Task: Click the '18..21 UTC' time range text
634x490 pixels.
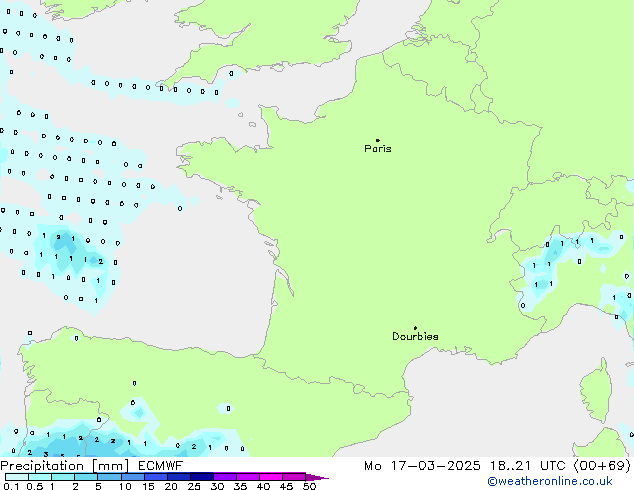Action: [x=530, y=466]
